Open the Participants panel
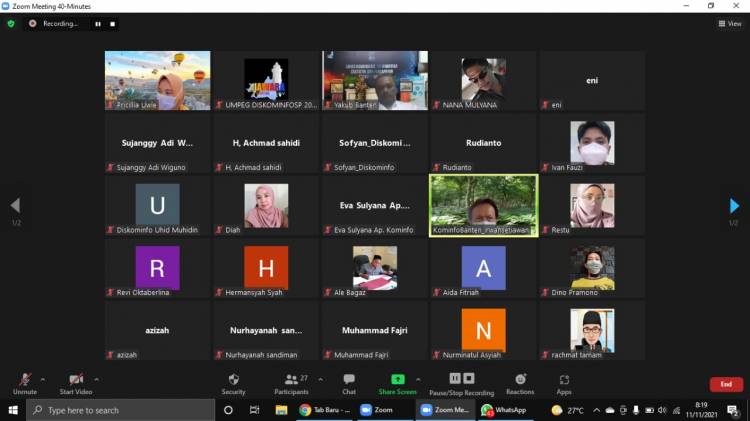750x421 pixels. [x=291, y=384]
